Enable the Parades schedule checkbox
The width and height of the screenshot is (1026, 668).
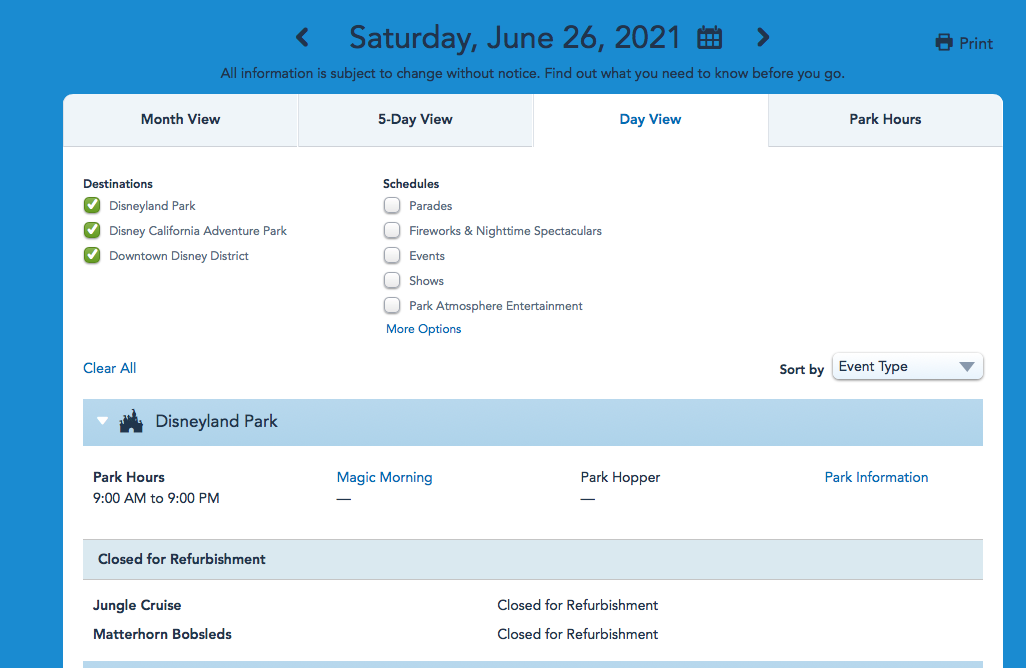(x=392, y=206)
